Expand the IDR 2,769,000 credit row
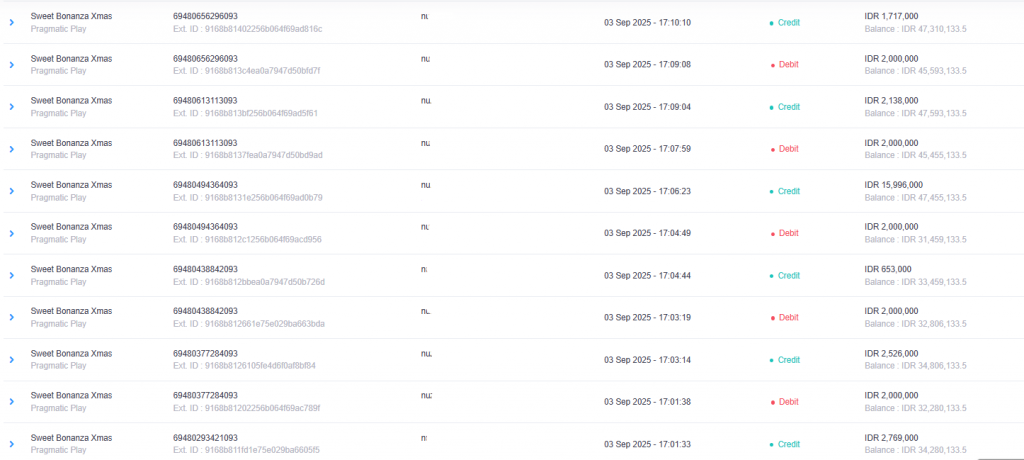Image resolution: width=1024 pixels, height=460 pixels. 11,444
